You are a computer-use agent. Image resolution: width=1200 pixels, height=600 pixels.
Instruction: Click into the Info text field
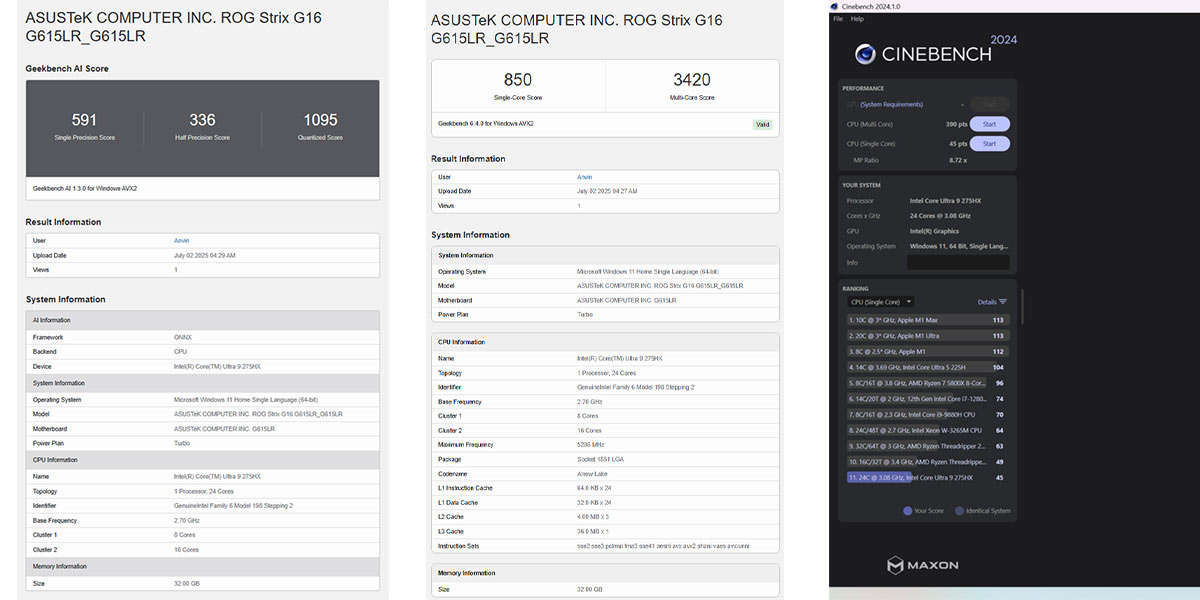(958, 262)
